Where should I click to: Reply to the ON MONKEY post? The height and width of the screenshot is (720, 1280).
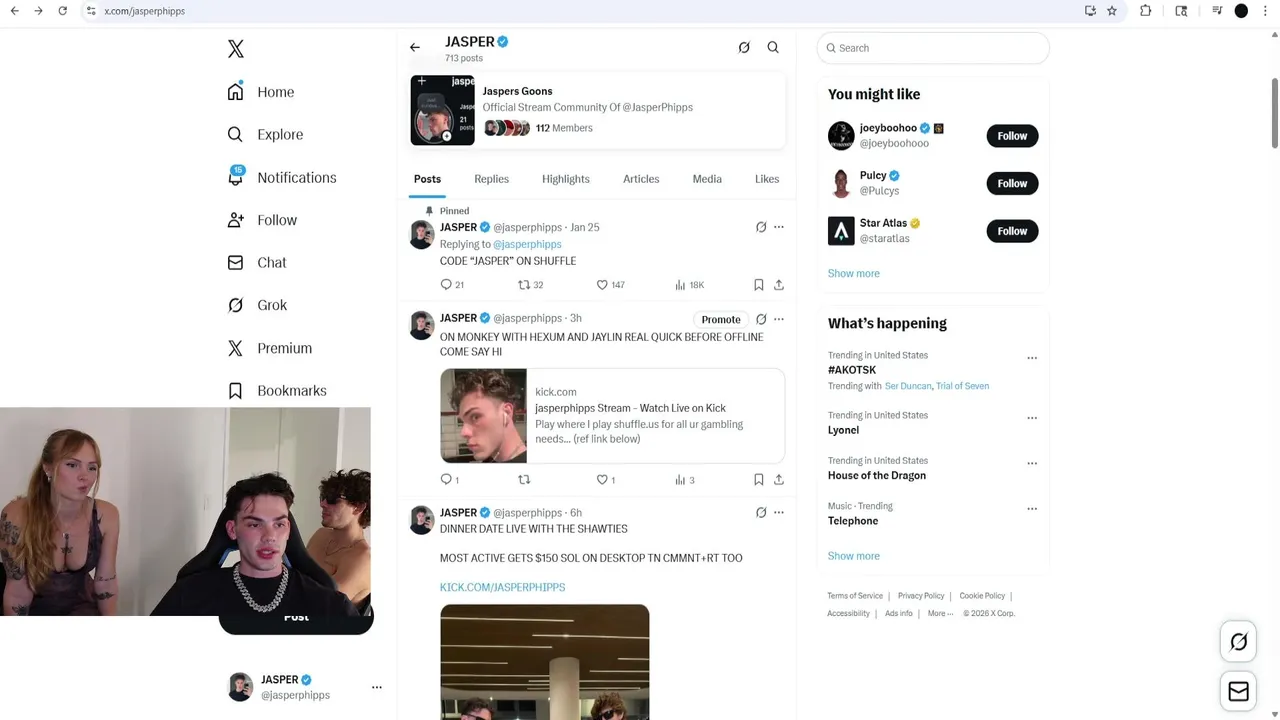coord(449,480)
